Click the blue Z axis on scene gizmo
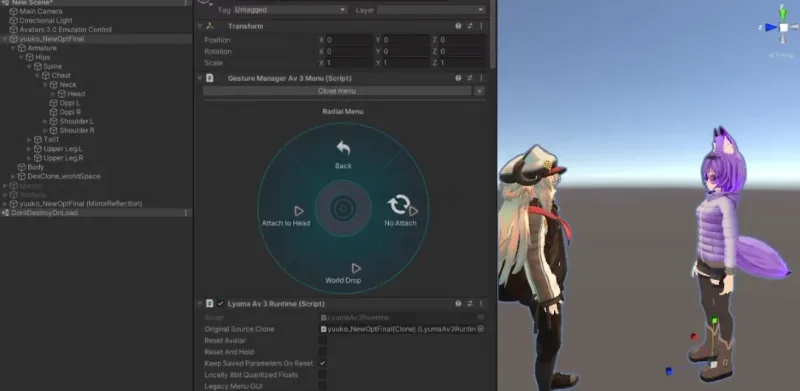800x391 pixels. click(770, 27)
